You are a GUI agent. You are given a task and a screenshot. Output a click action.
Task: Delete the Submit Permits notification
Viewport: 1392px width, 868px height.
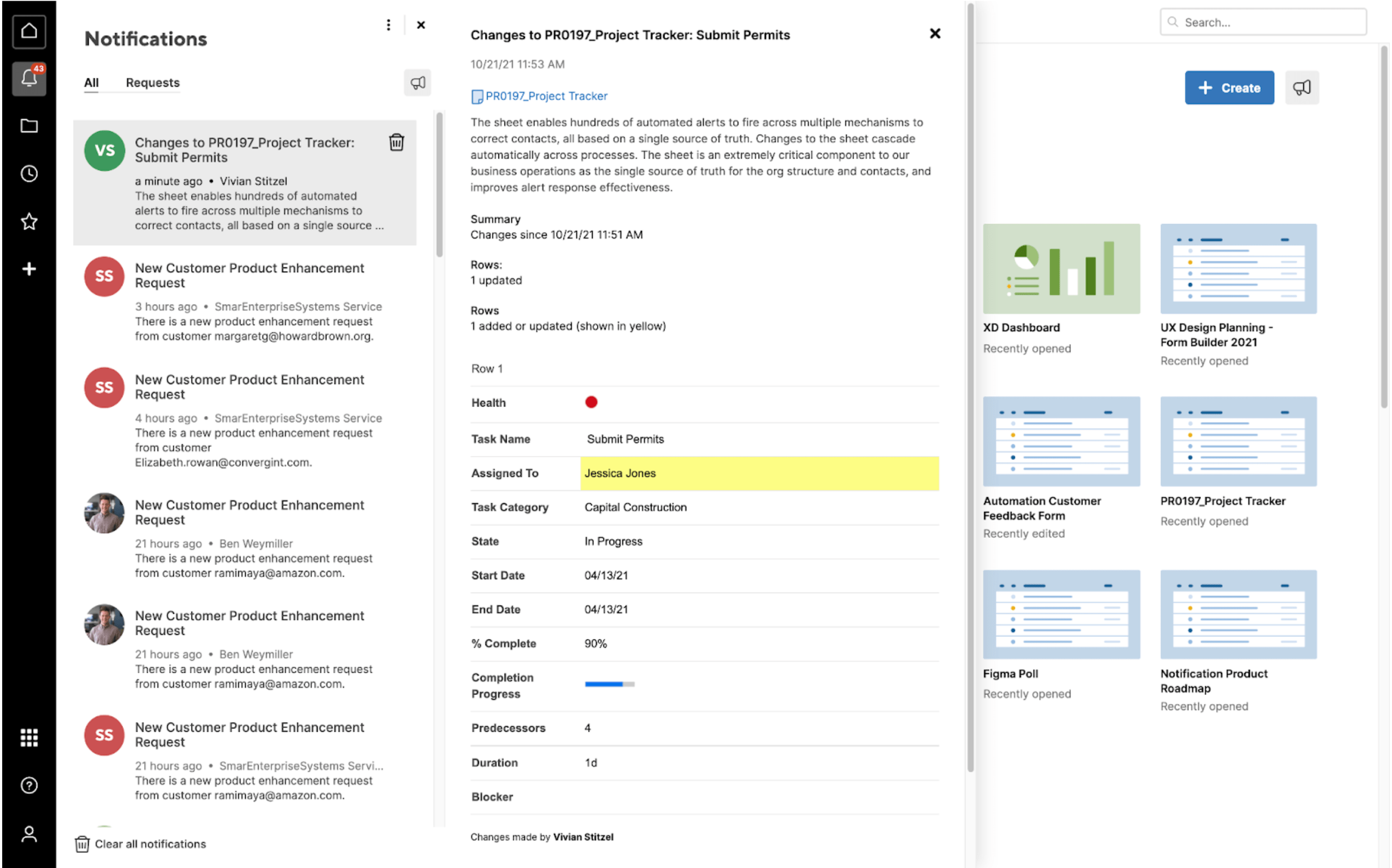[x=396, y=142]
